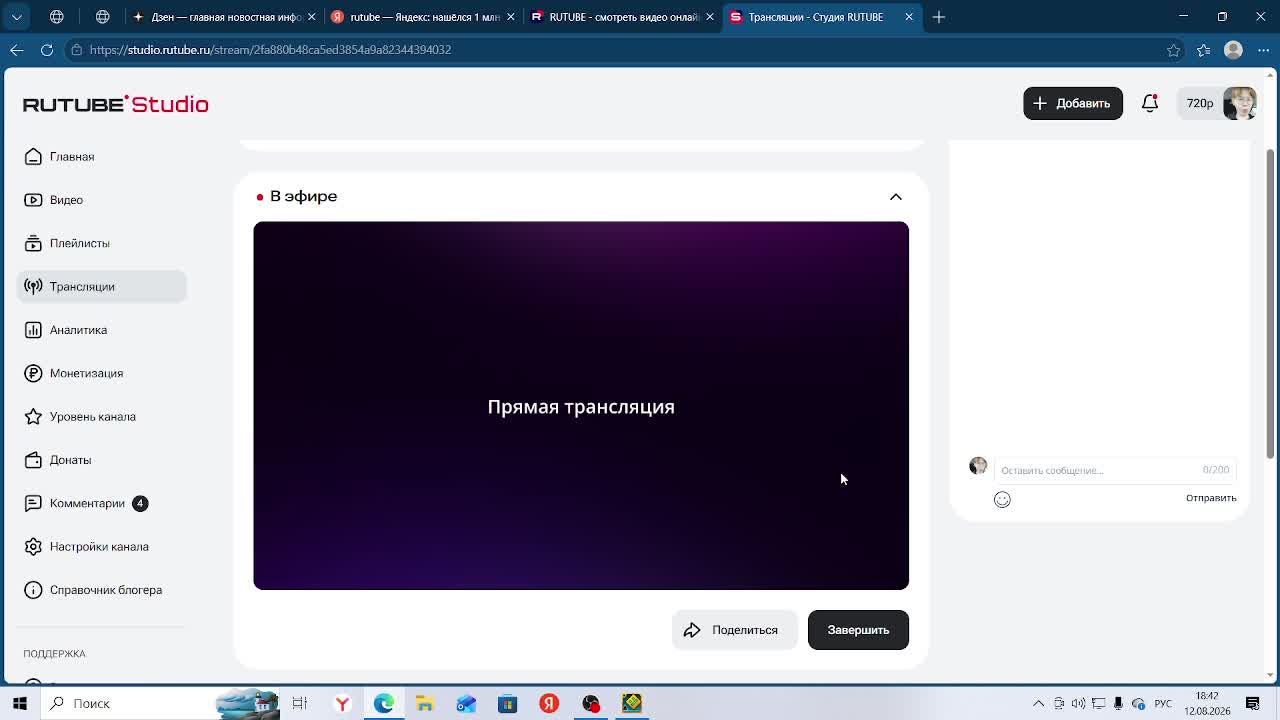Show hidden system tray icons
This screenshot has height=720, width=1280.
(x=1038, y=703)
